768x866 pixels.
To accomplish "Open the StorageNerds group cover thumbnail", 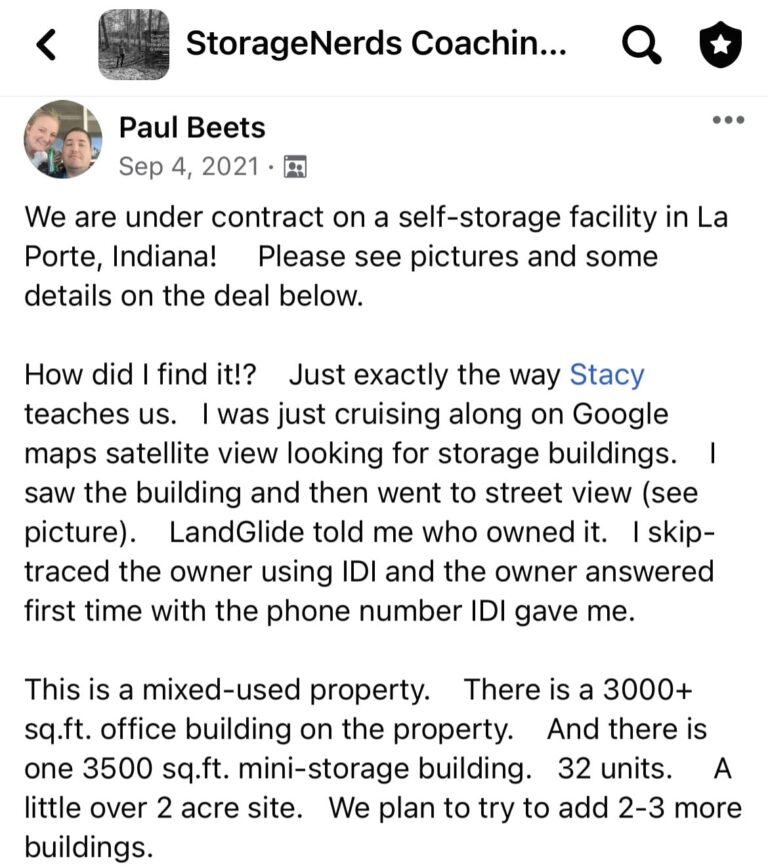I will tap(132, 44).
